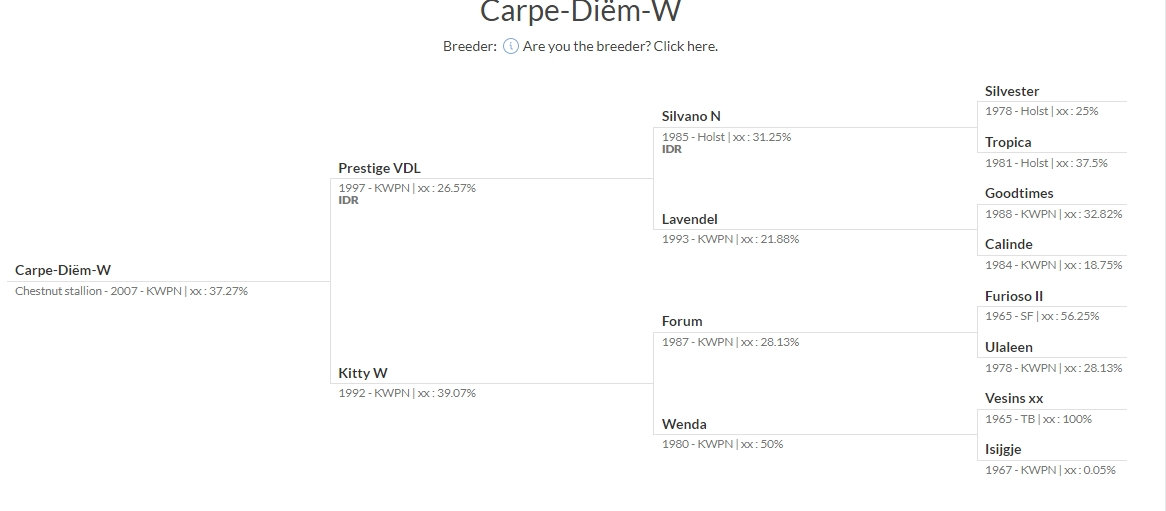The width and height of the screenshot is (1166, 511).
Task: Open Isijgje horse entry
Action: (x=1003, y=449)
